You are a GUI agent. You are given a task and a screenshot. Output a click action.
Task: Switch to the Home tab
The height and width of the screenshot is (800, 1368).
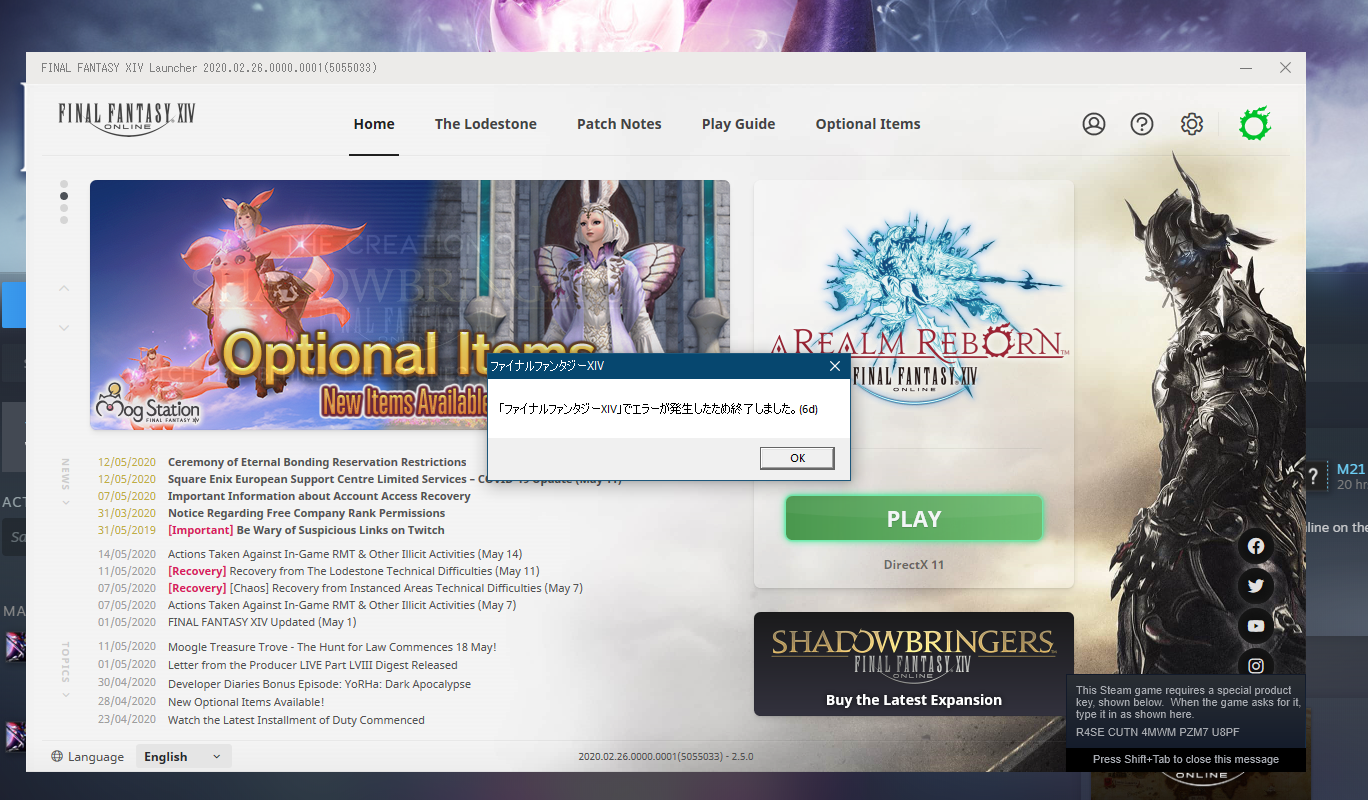click(x=374, y=124)
